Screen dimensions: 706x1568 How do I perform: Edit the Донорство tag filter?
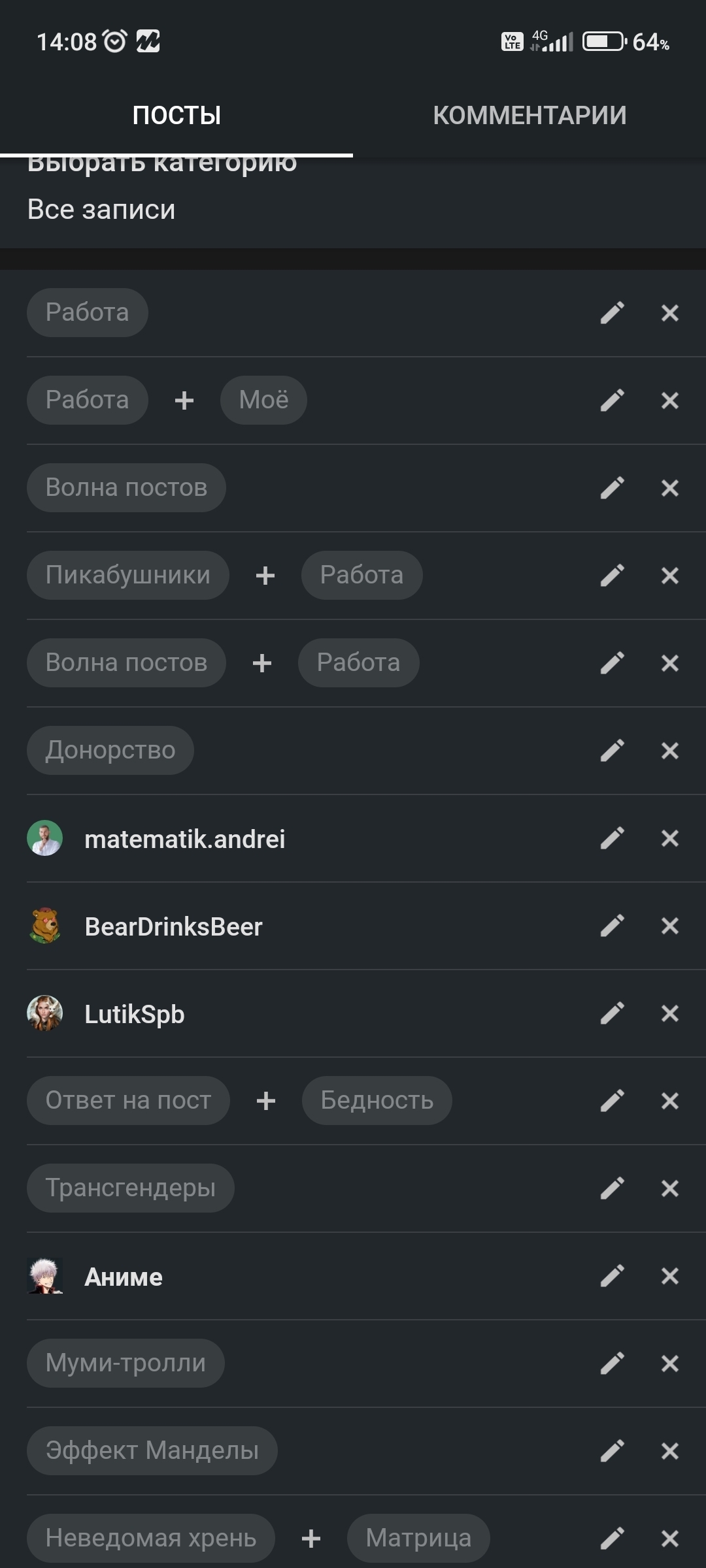613,751
